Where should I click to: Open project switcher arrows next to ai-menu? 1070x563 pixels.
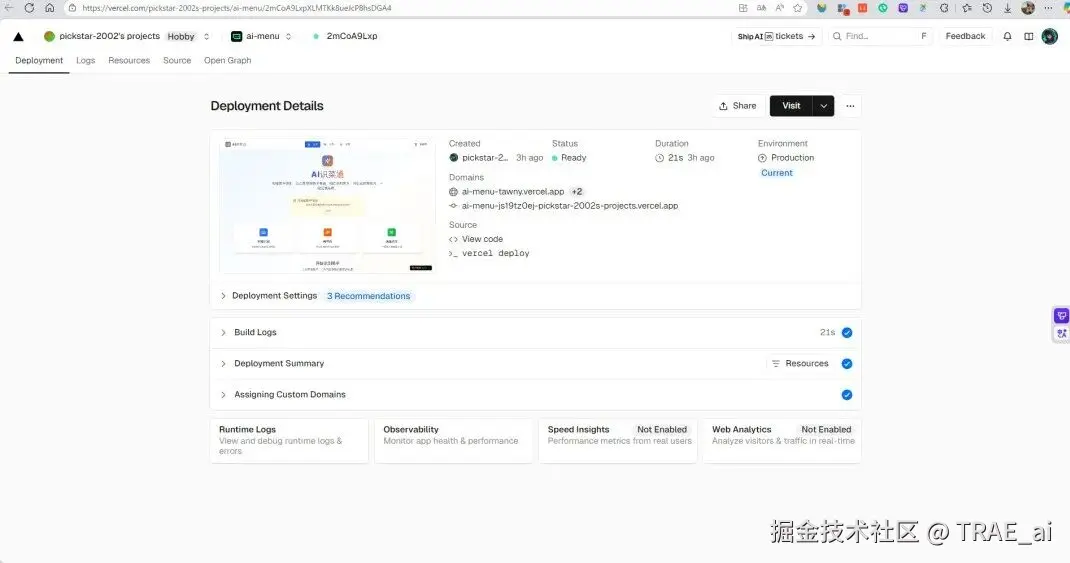coord(289,36)
